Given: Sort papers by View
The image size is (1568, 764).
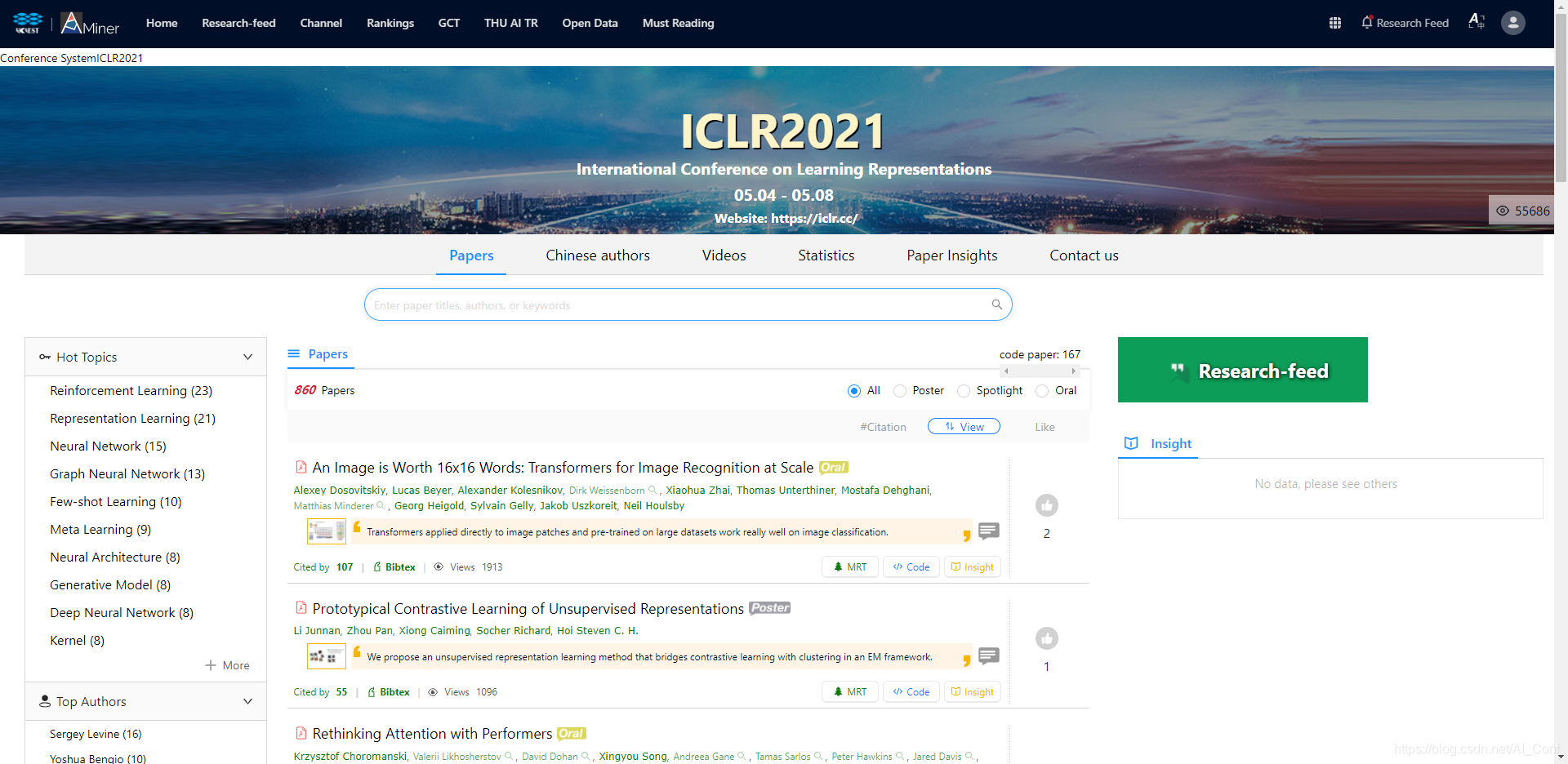Looking at the screenshot, I should (x=964, y=426).
